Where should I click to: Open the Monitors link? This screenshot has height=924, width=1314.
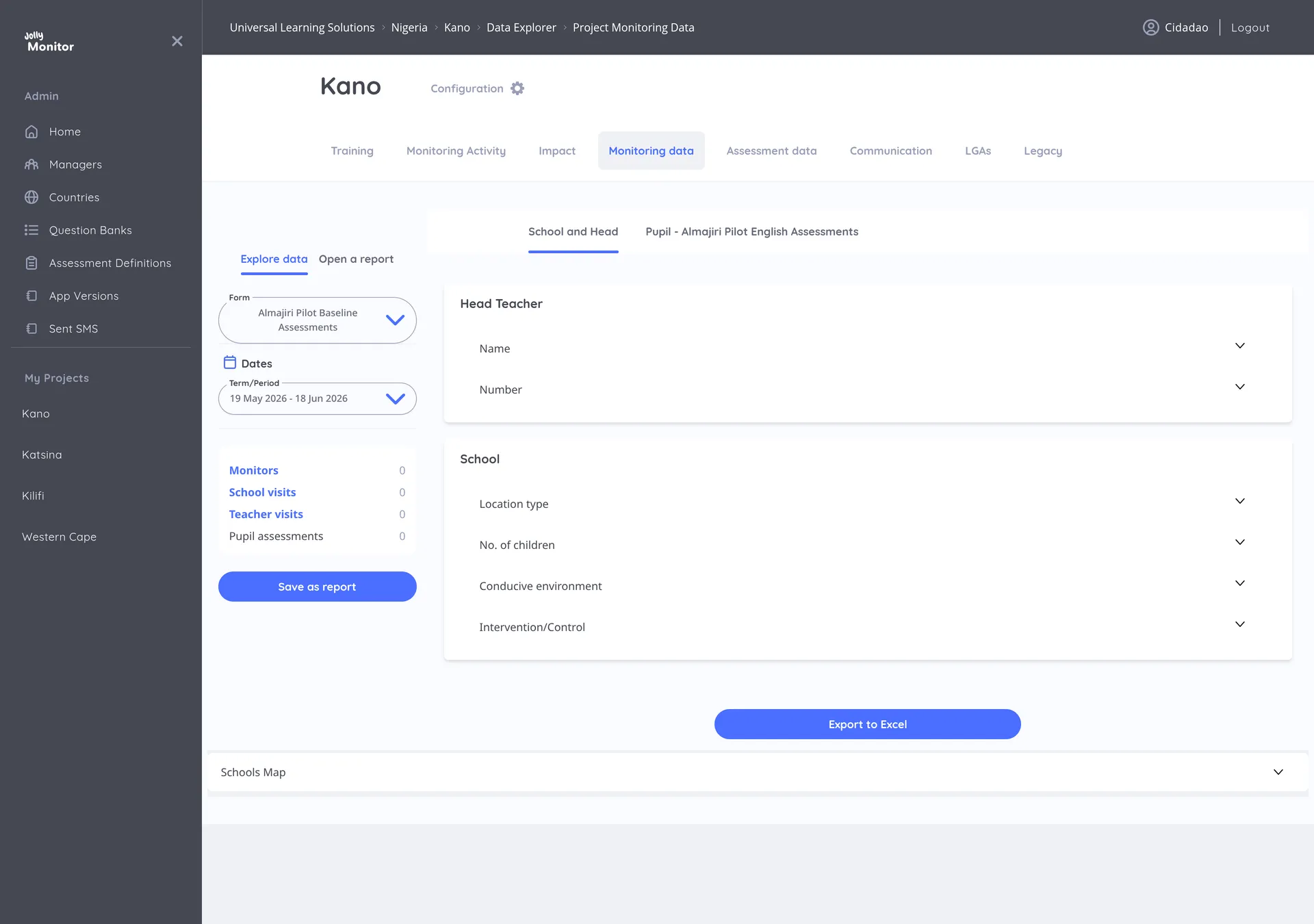click(x=254, y=470)
